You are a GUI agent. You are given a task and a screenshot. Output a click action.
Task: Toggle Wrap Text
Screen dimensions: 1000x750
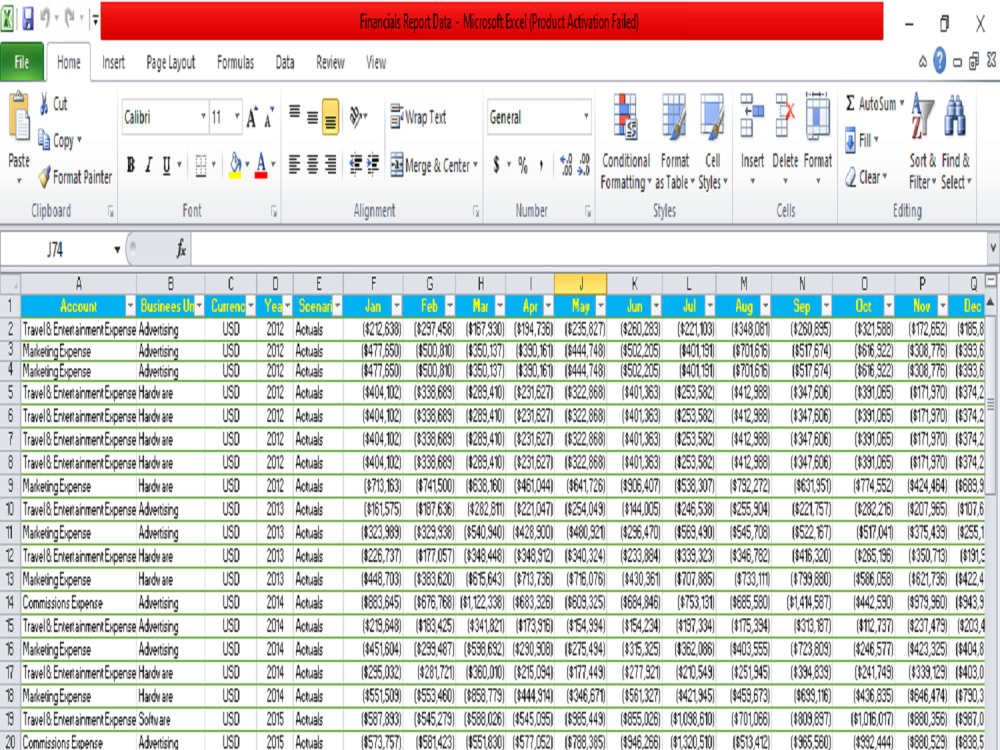(418, 117)
